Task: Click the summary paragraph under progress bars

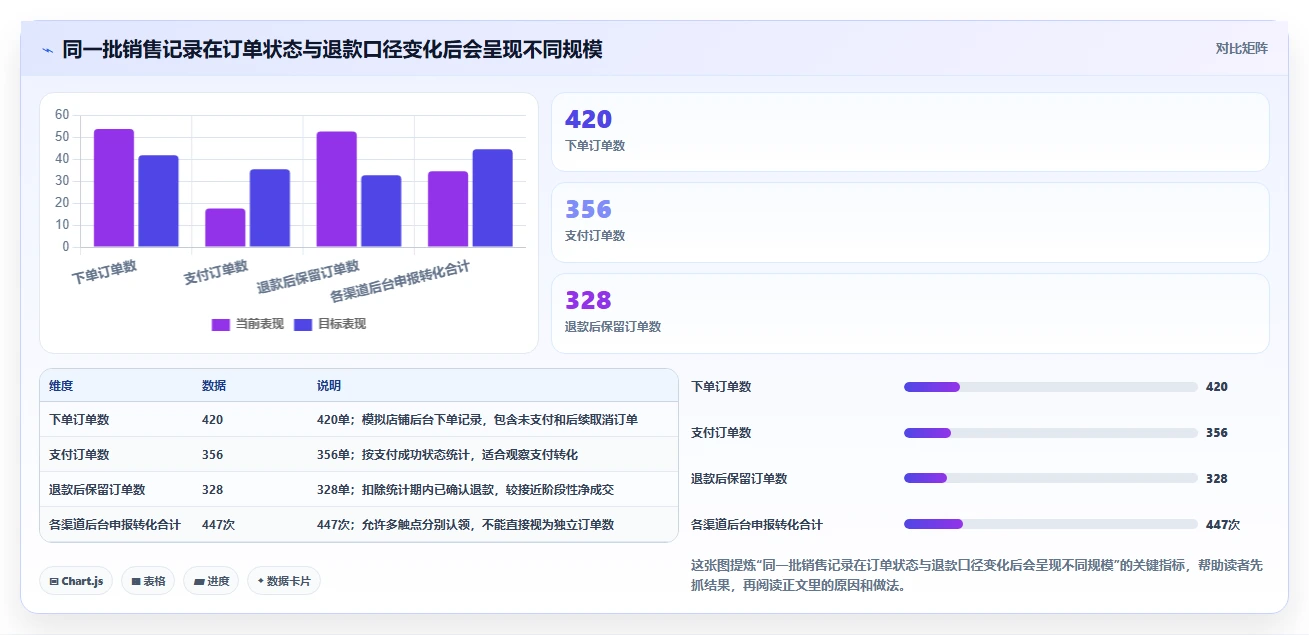Action: point(977,576)
